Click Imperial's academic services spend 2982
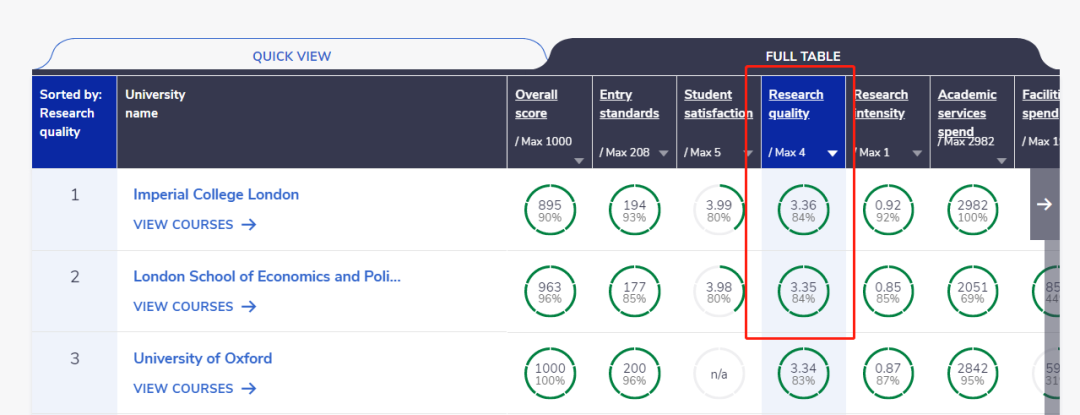Screen dimensions: 1080x415 click(x=973, y=210)
